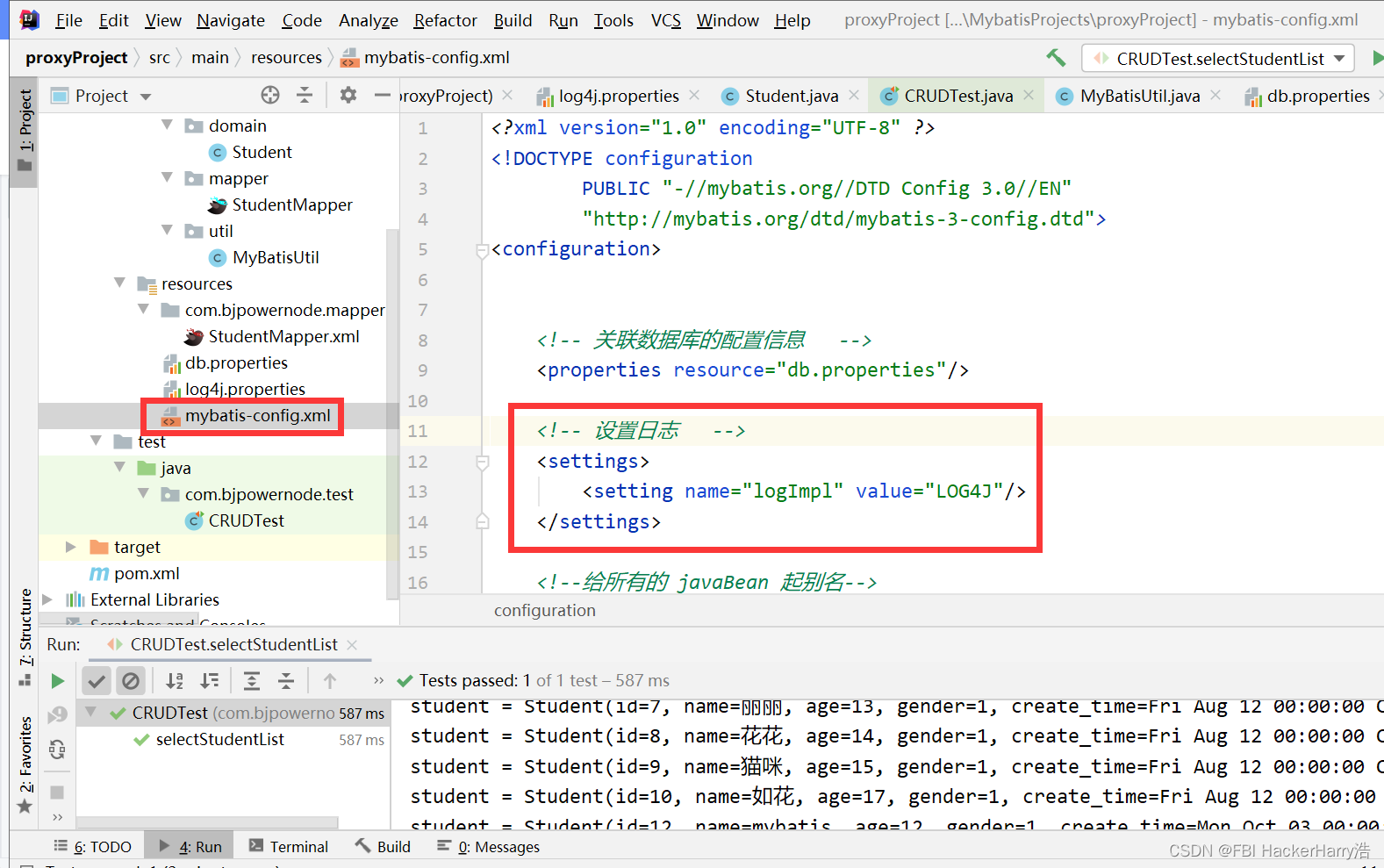Click the Build project hammer icon
Image resolution: width=1384 pixels, height=868 pixels.
tap(1056, 58)
